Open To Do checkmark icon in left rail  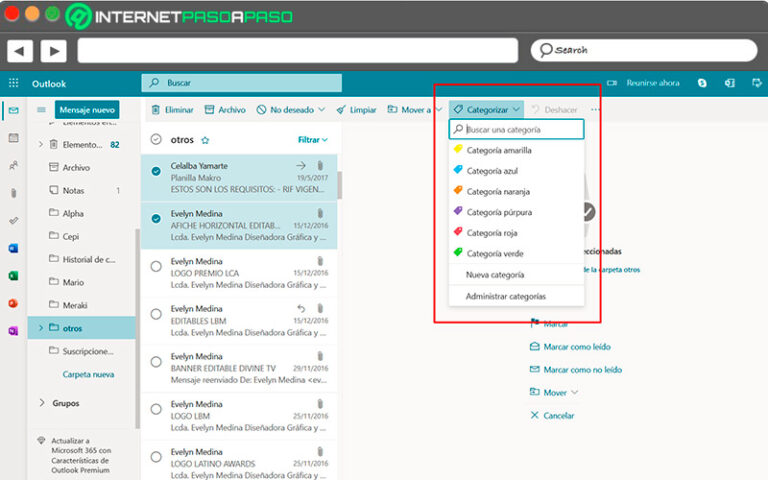[14, 220]
